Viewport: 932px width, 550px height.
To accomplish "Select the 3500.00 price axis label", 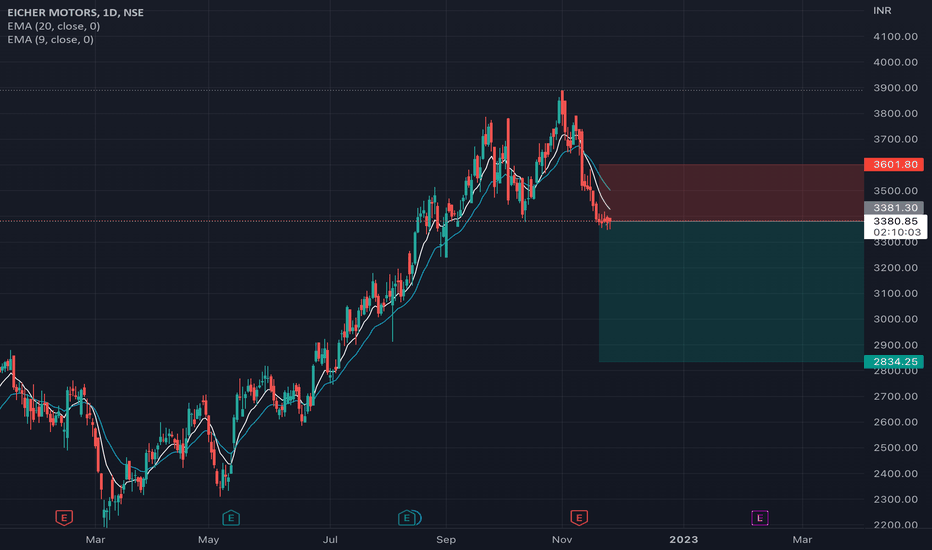I will (895, 191).
